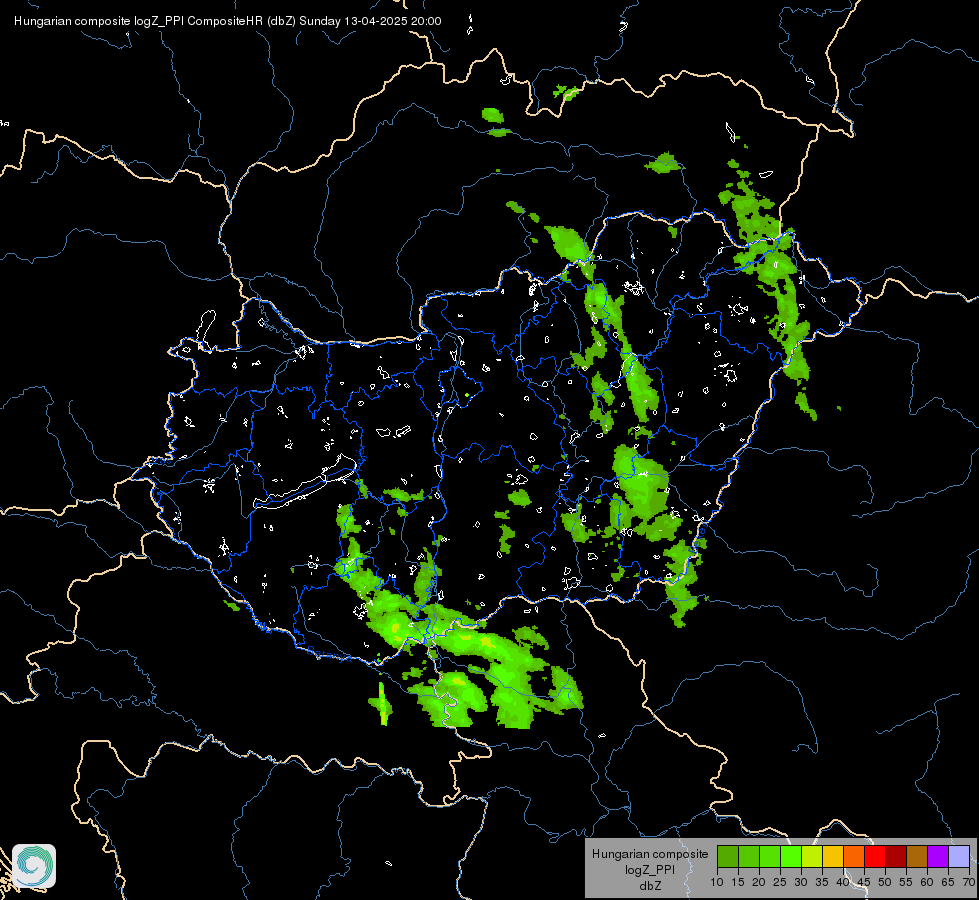Select the 15–20 dBZ green legend swatch
This screenshot has width=979, height=900.
pos(749,856)
